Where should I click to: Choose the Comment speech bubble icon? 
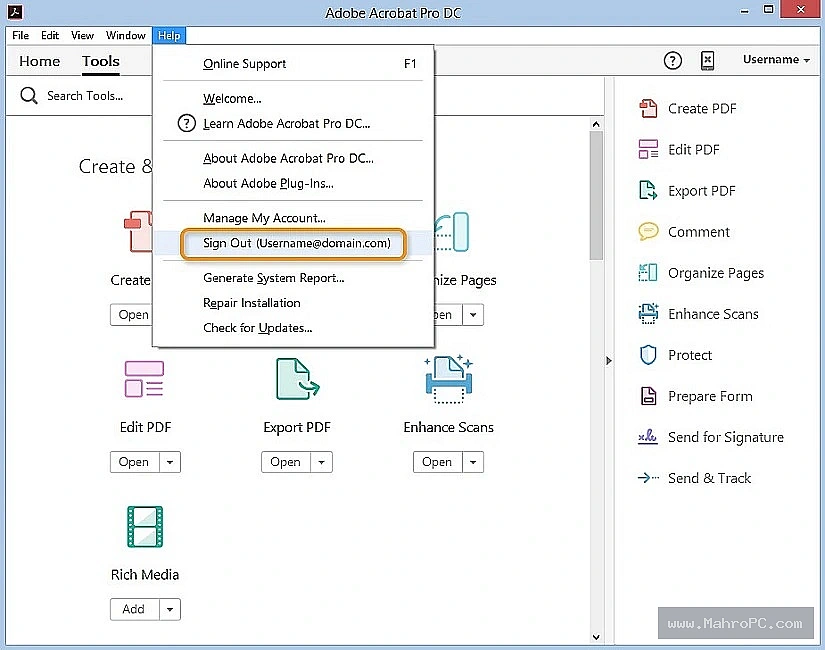648,232
